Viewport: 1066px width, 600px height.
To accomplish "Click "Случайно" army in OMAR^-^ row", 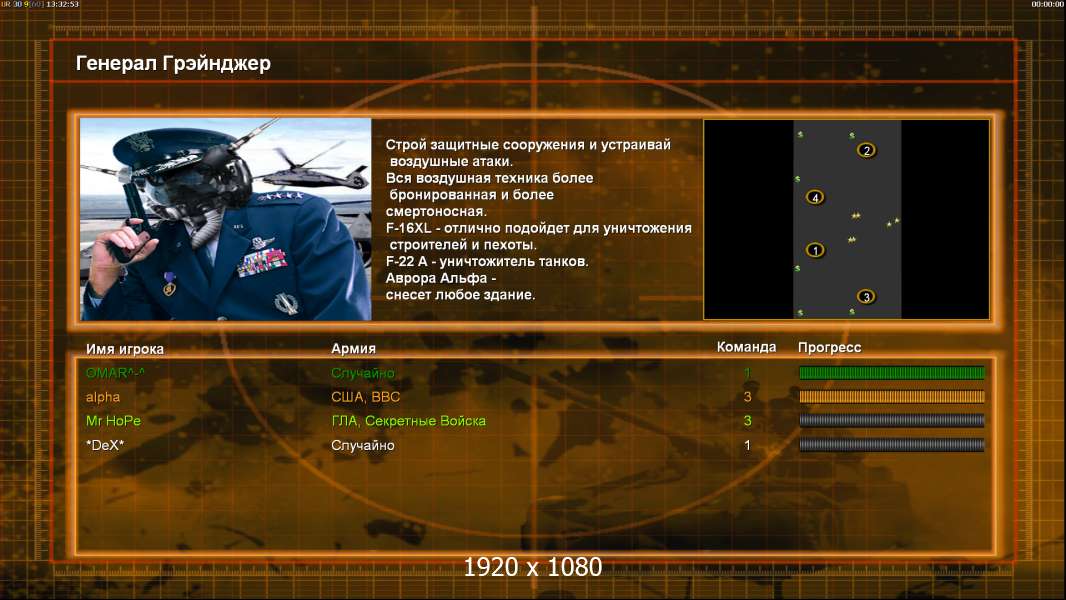I will [x=362, y=372].
